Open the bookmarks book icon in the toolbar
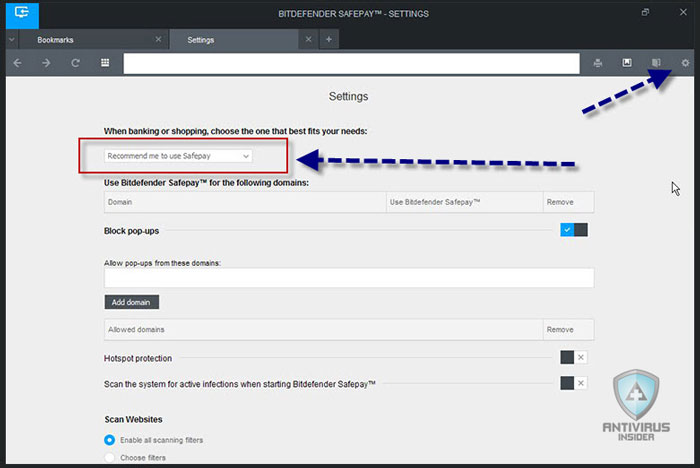The height and width of the screenshot is (468, 700). [656, 63]
